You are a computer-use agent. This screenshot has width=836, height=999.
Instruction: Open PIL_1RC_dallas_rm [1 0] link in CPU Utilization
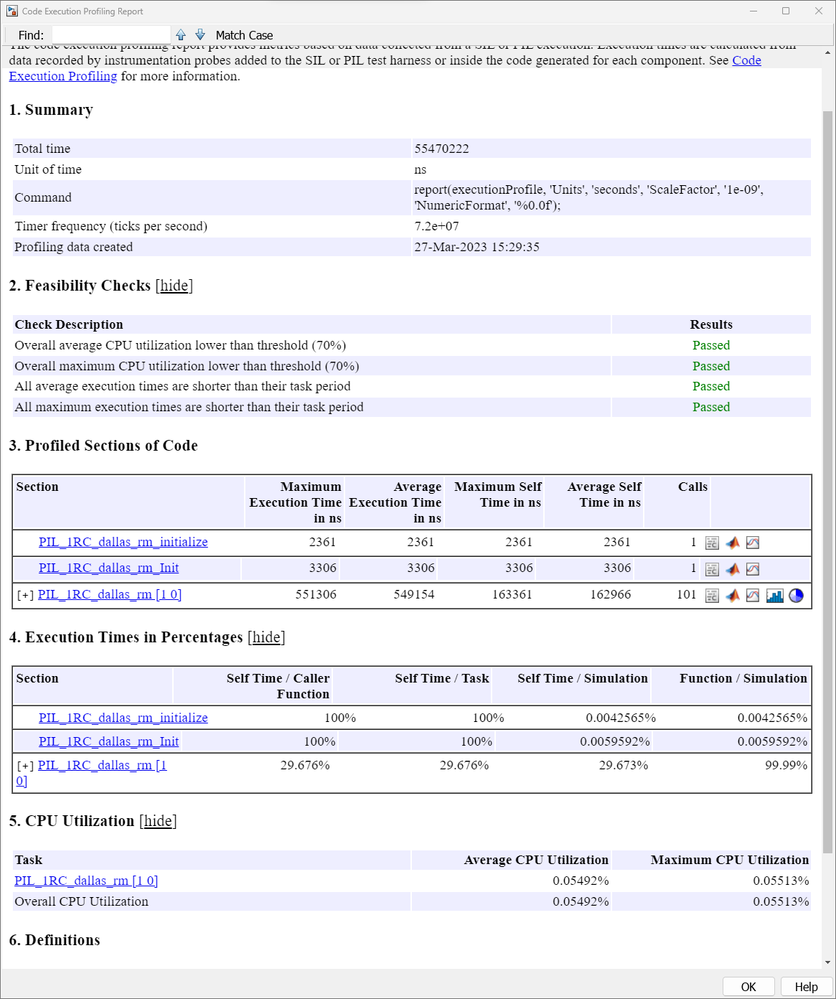86,880
